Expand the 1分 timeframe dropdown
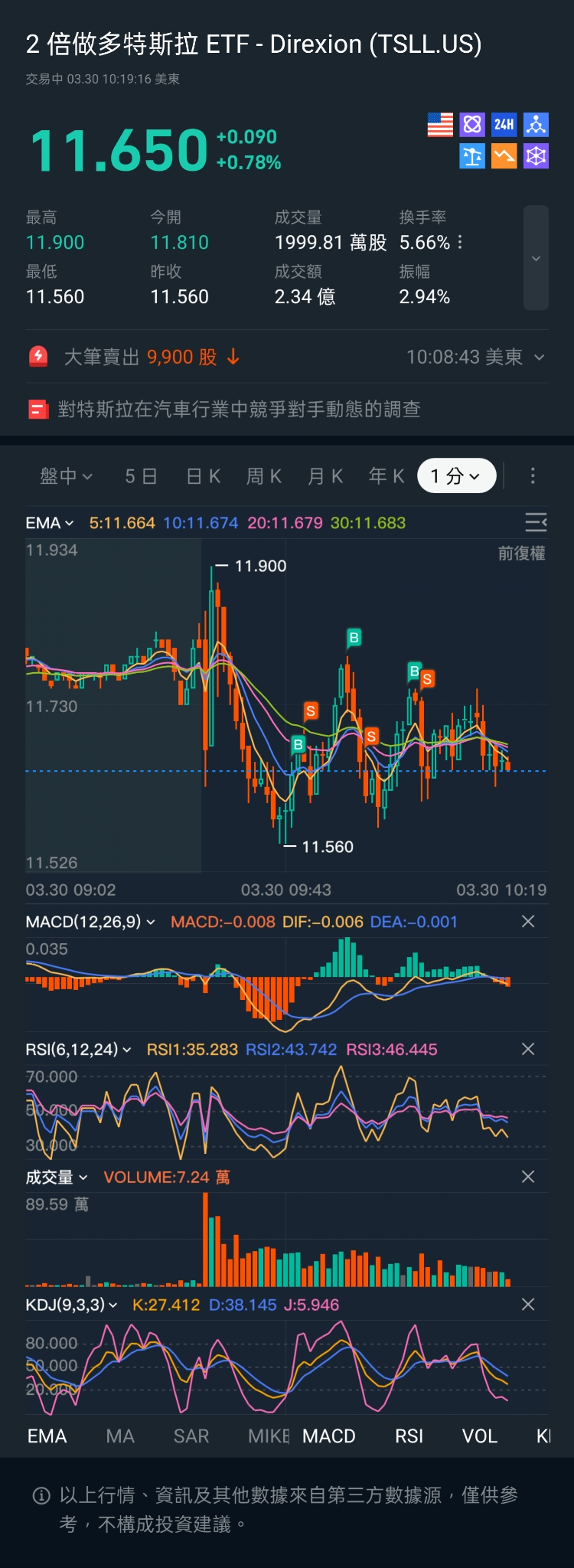The height and width of the screenshot is (1568, 574). [456, 476]
